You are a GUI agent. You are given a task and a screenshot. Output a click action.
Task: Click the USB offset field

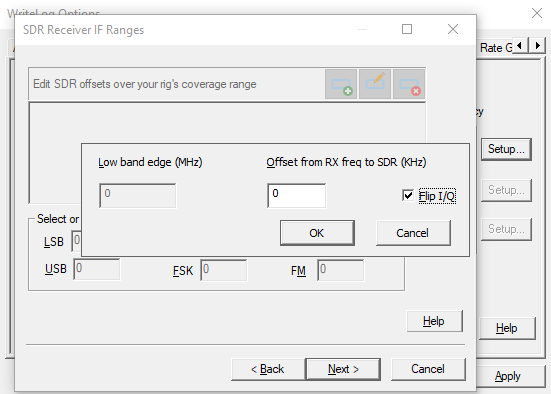[97, 270]
